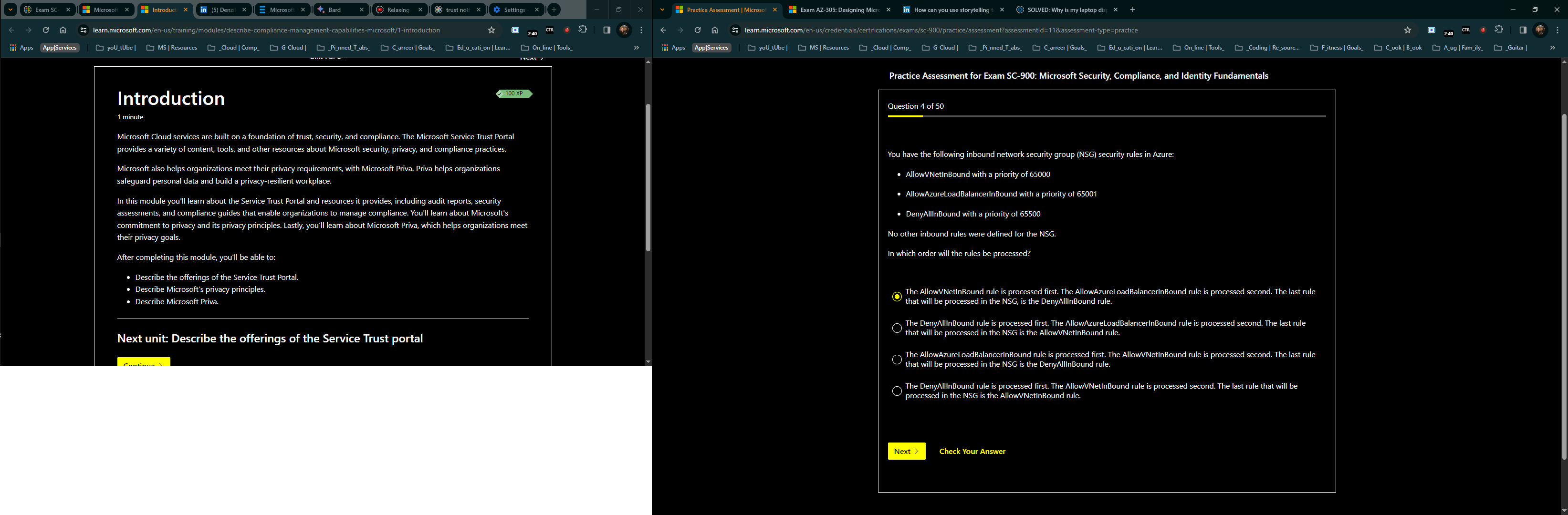The height and width of the screenshot is (515, 1568).
Task: Reload the page in the left browser window
Action: coord(46,30)
